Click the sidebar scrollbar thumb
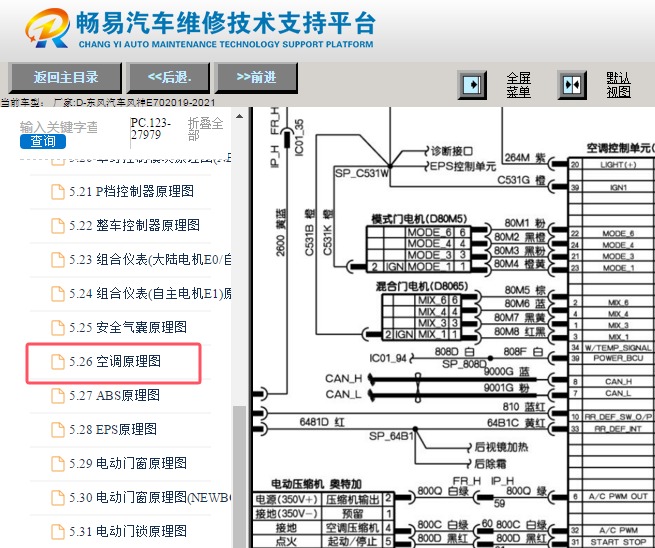Viewport: 655px width, 548px height. (239, 476)
